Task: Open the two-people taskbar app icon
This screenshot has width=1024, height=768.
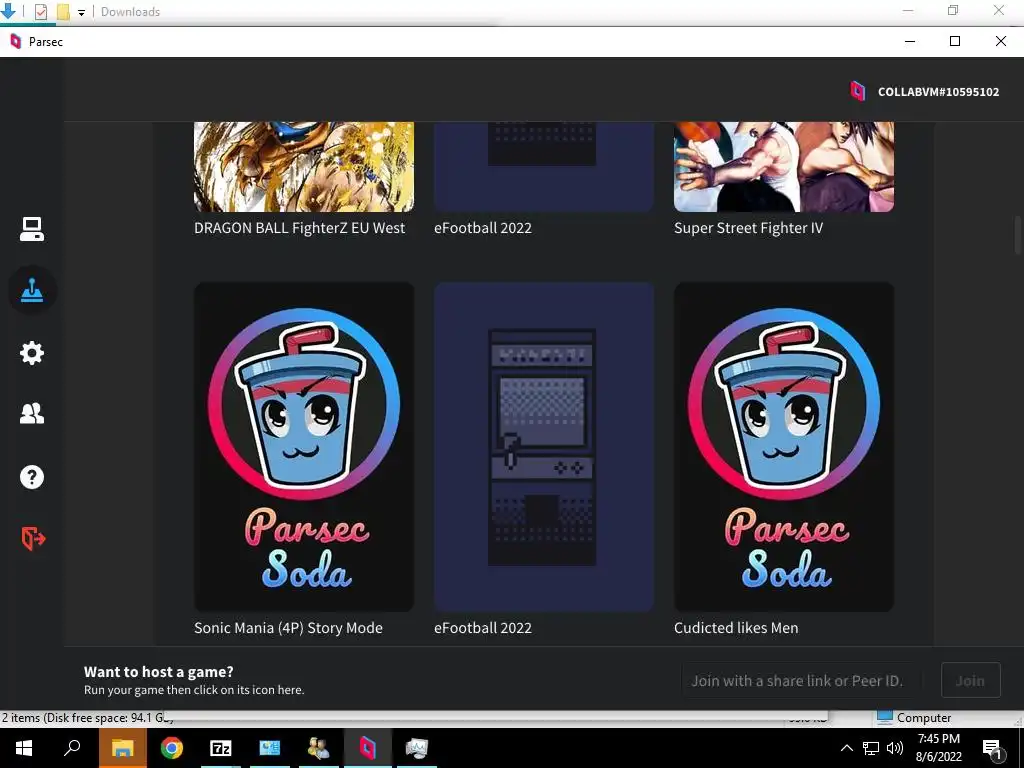Action: point(319,748)
